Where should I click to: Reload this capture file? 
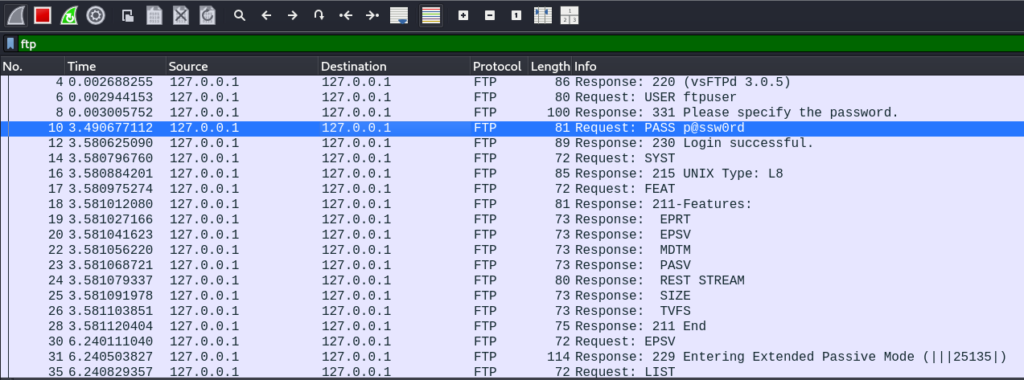(x=208, y=15)
